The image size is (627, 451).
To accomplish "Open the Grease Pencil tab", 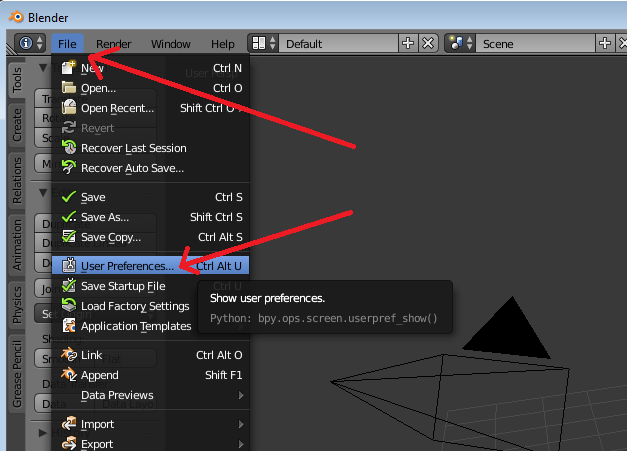I will pos(16,374).
